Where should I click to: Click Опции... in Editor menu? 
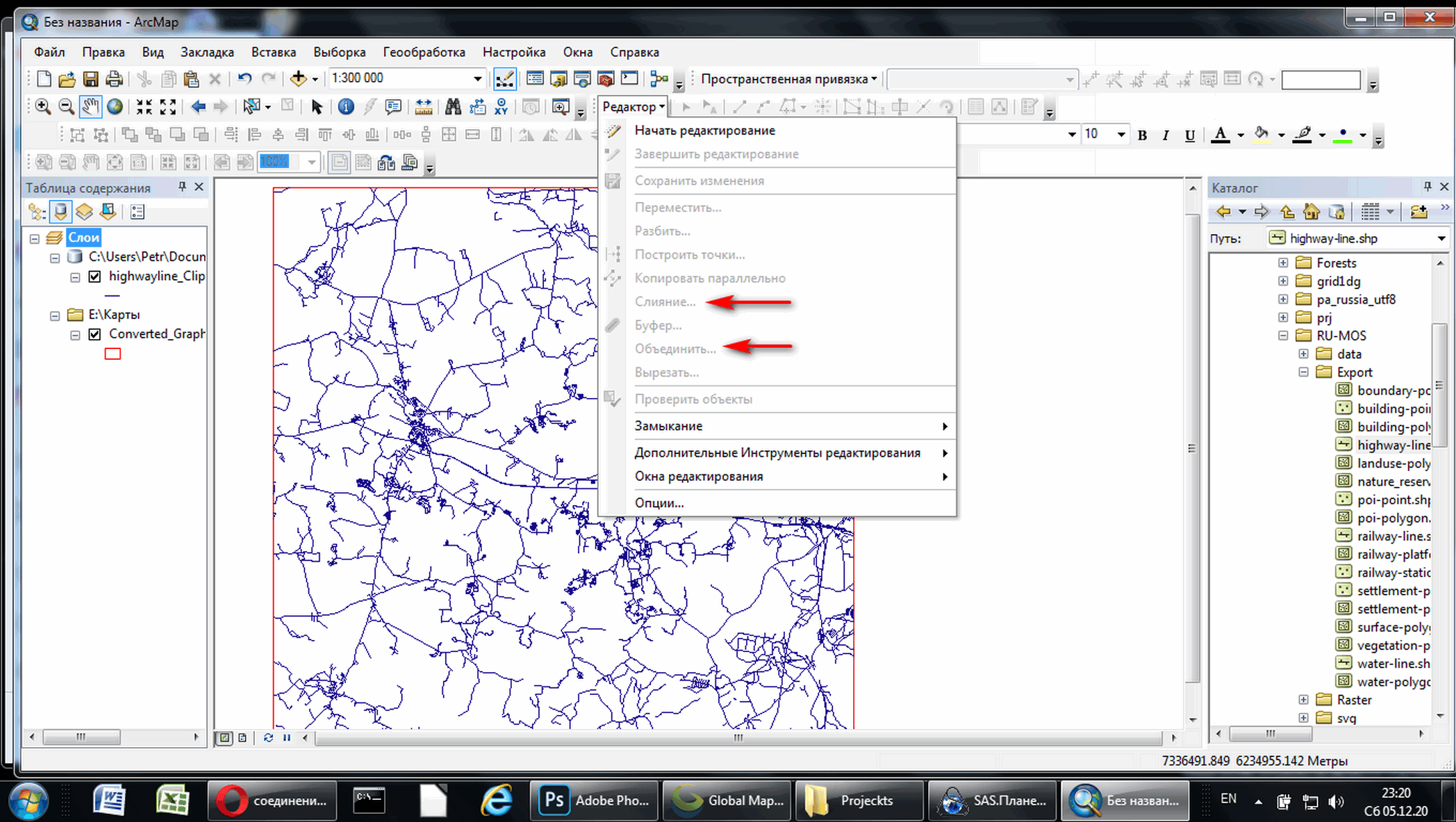point(659,503)
